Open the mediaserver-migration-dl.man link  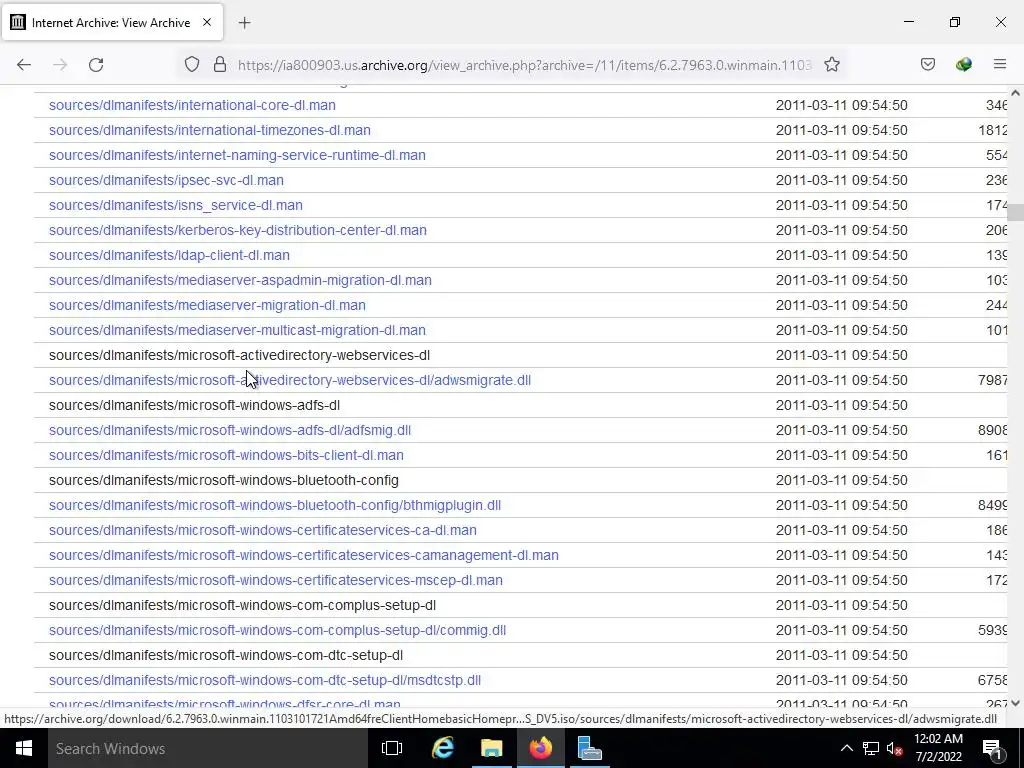(207, 305)
